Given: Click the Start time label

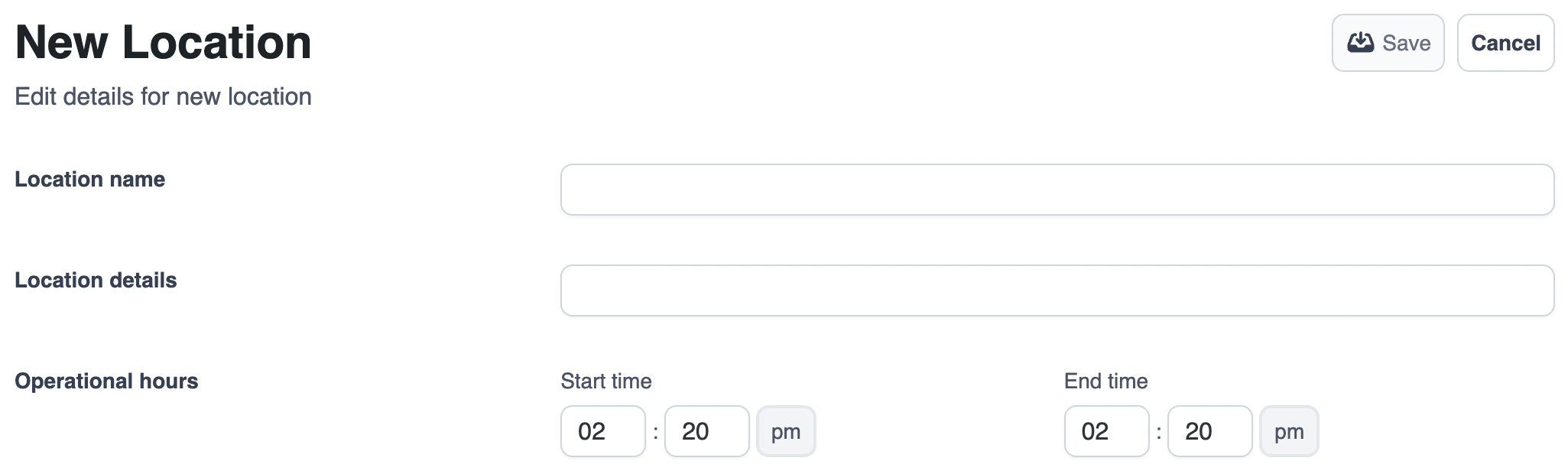Looking at the screenshot, I should 605,381.
